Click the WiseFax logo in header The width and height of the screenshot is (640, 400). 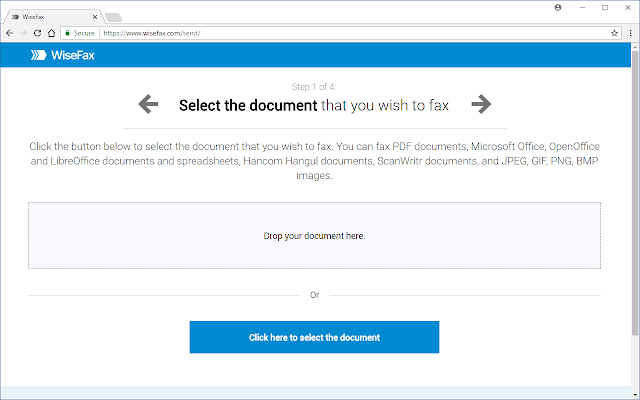39,56
